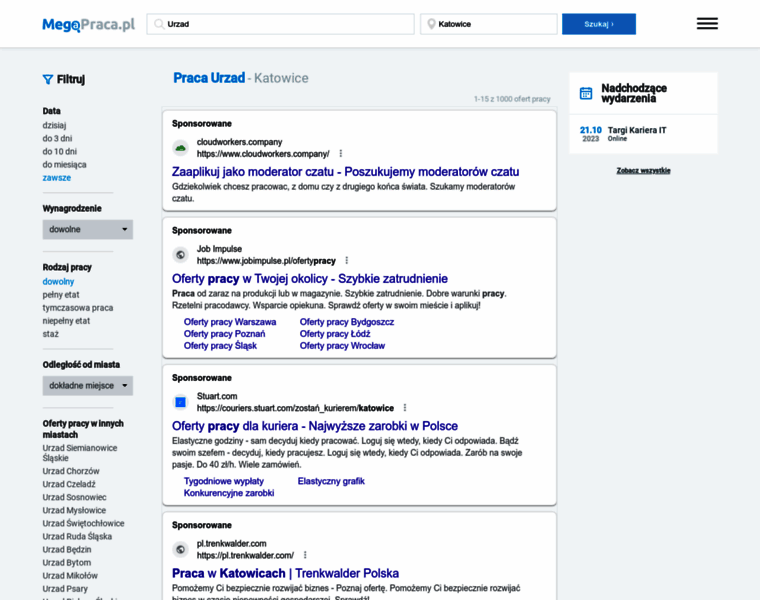Viewport: 760px width, 600px height.
Task: Click the Stuart.com blue favicon
Action: (x=180, y=402)
